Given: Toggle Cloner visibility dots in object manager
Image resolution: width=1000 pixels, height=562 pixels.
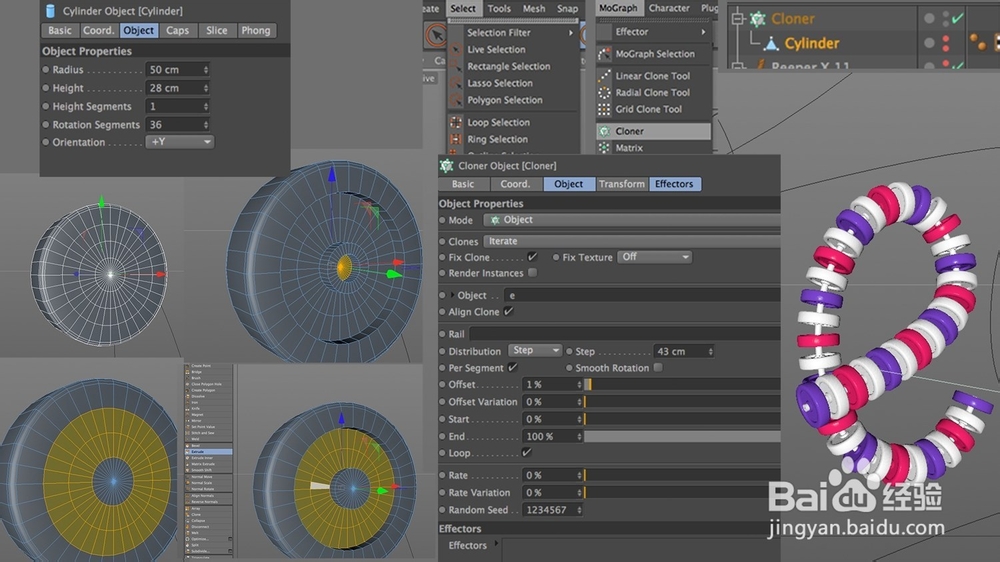Looking at the screenshot, I should [946, 19].
